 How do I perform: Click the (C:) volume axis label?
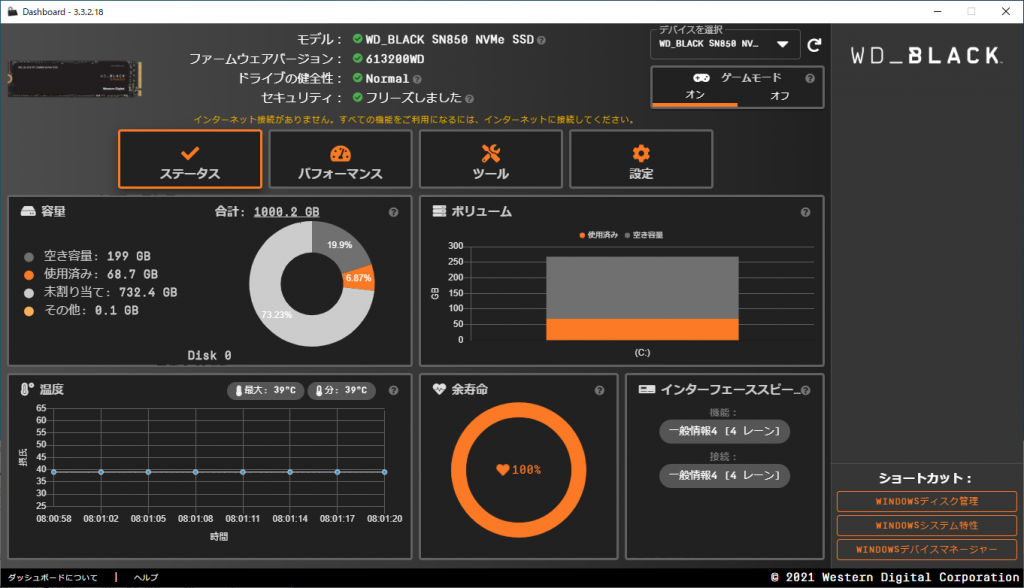[642, 353]
